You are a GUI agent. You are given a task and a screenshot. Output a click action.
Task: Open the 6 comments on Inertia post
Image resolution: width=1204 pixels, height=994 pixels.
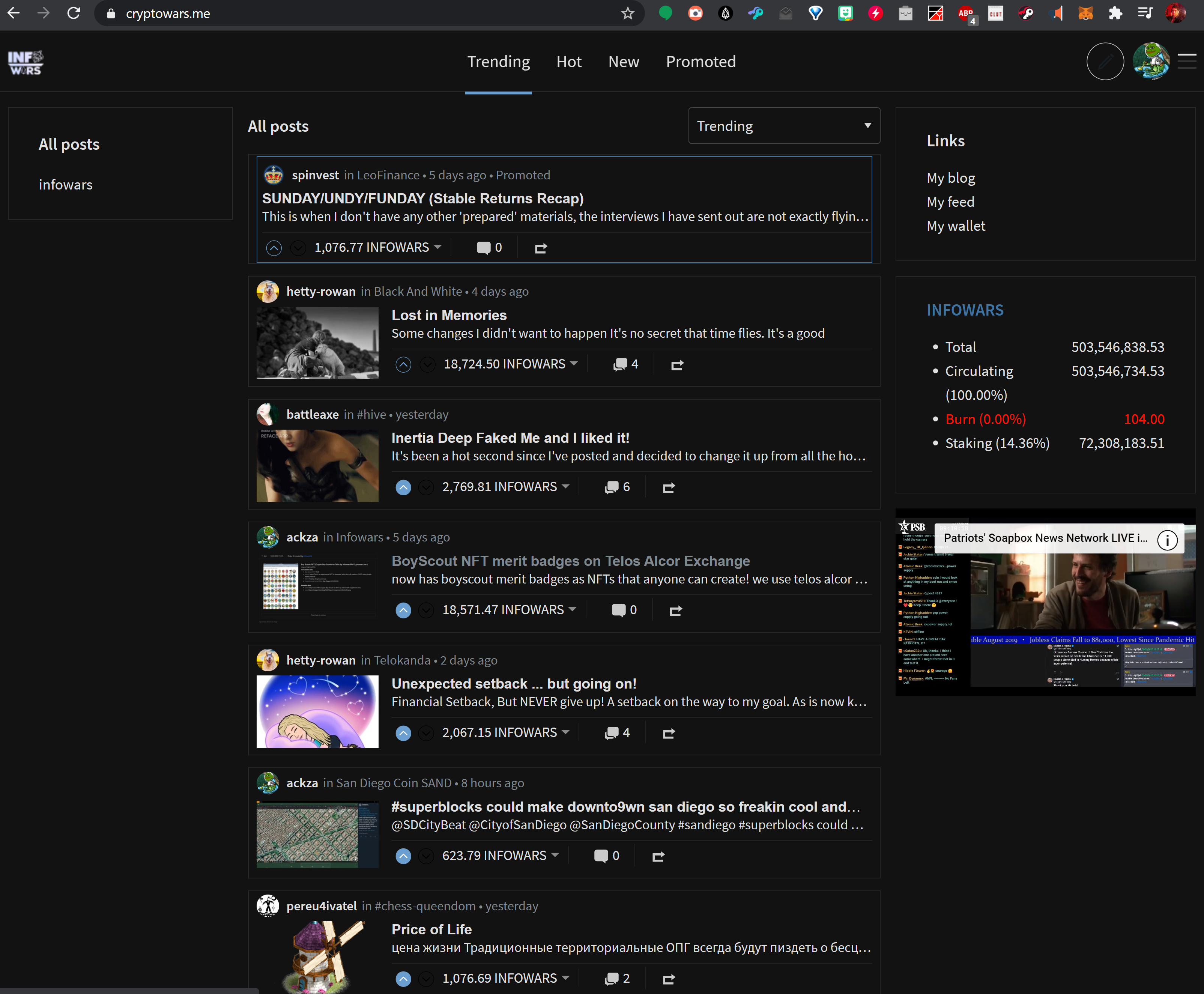click(617, 487)
